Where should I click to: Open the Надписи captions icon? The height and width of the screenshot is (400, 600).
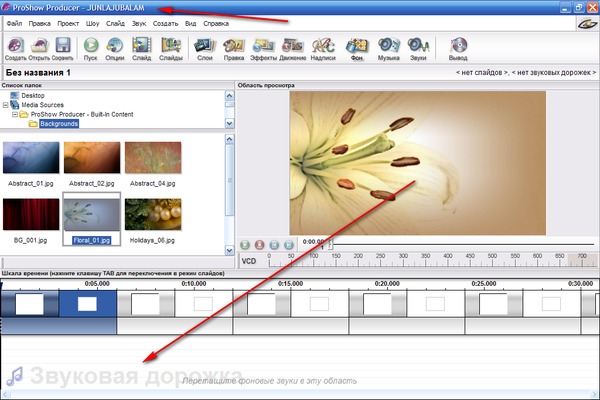[x=323, y=49]
